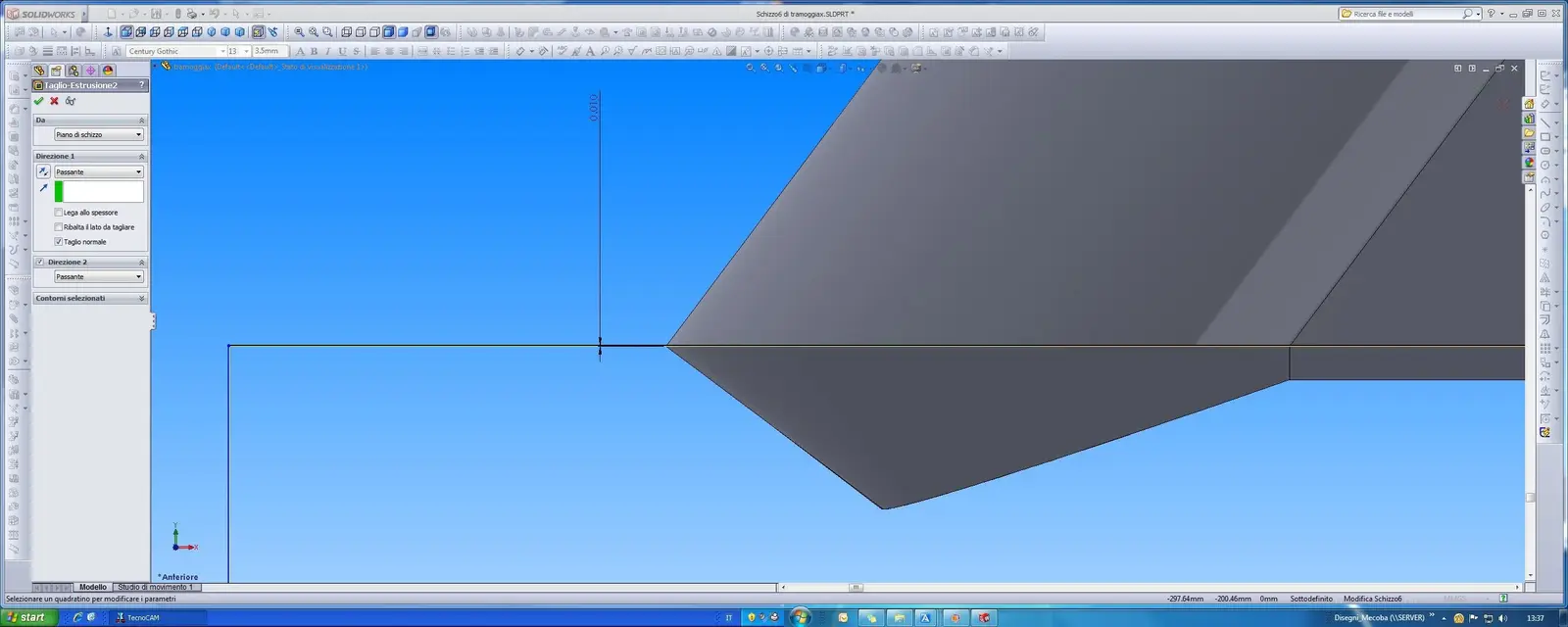Screen dimensions: 1568x627
Task: Open SolidWorks Resources task pane tab
Action: click(1529, 104)
